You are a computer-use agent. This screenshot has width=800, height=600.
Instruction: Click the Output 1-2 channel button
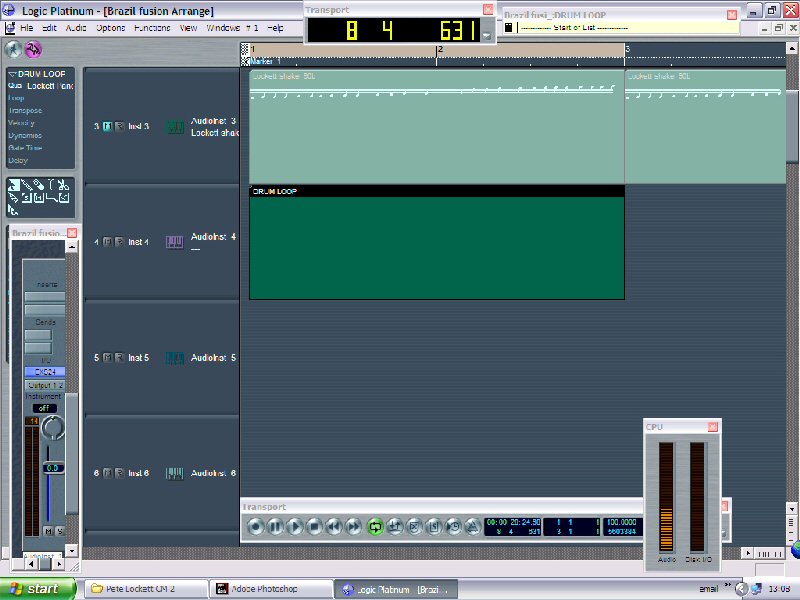coord(45,385)
